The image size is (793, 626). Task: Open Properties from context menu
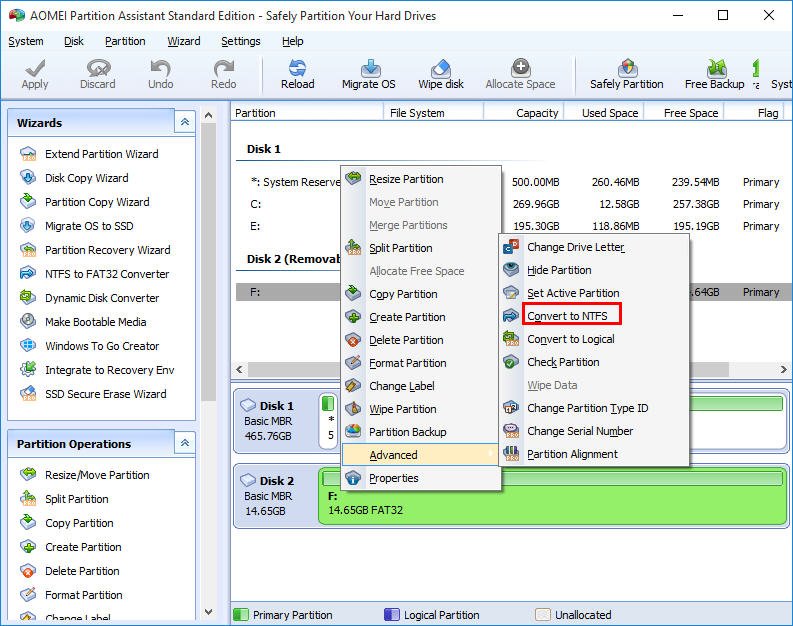click(x=421, y=478)
